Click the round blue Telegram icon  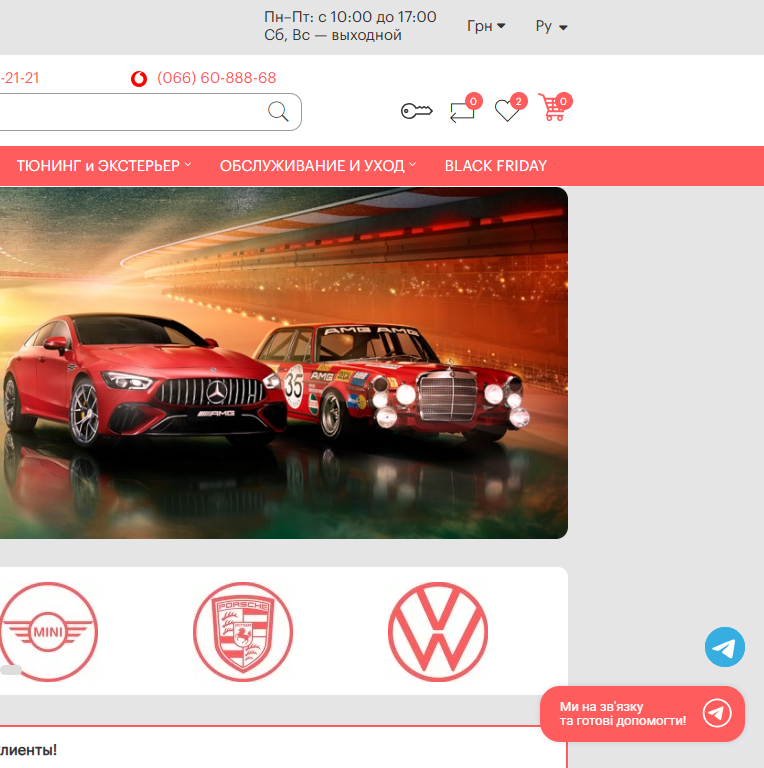pos(725,647)
